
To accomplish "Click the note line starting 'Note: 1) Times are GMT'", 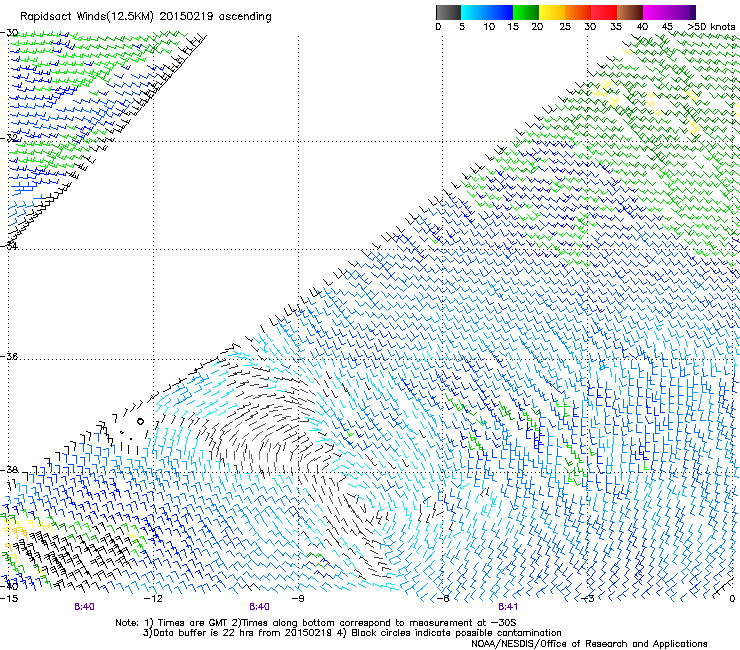I will (316, 623).
